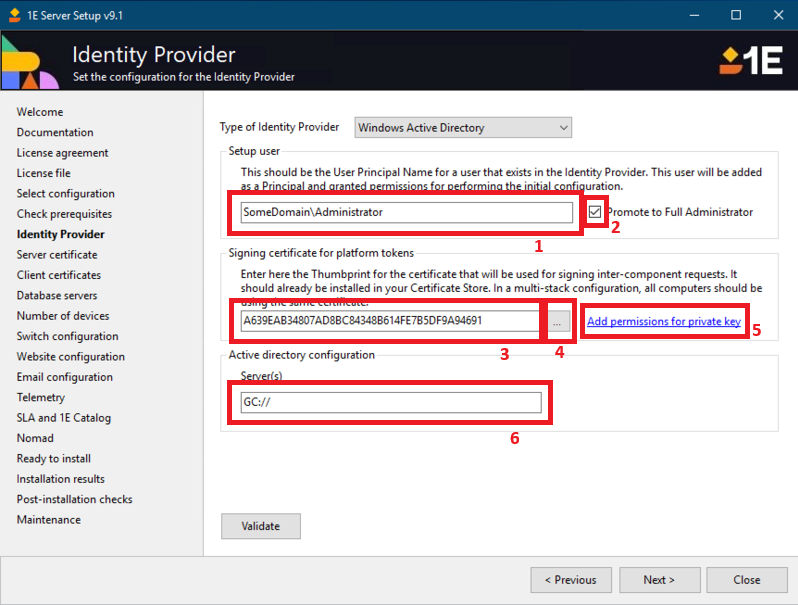The width and height of the screenshot is (798, 605).
Task: Click the Close button at bottom
Action: click(747, 580)
